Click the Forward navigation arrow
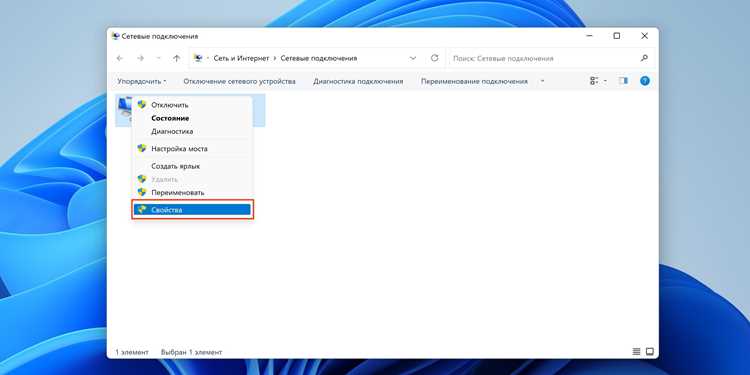 140,58
